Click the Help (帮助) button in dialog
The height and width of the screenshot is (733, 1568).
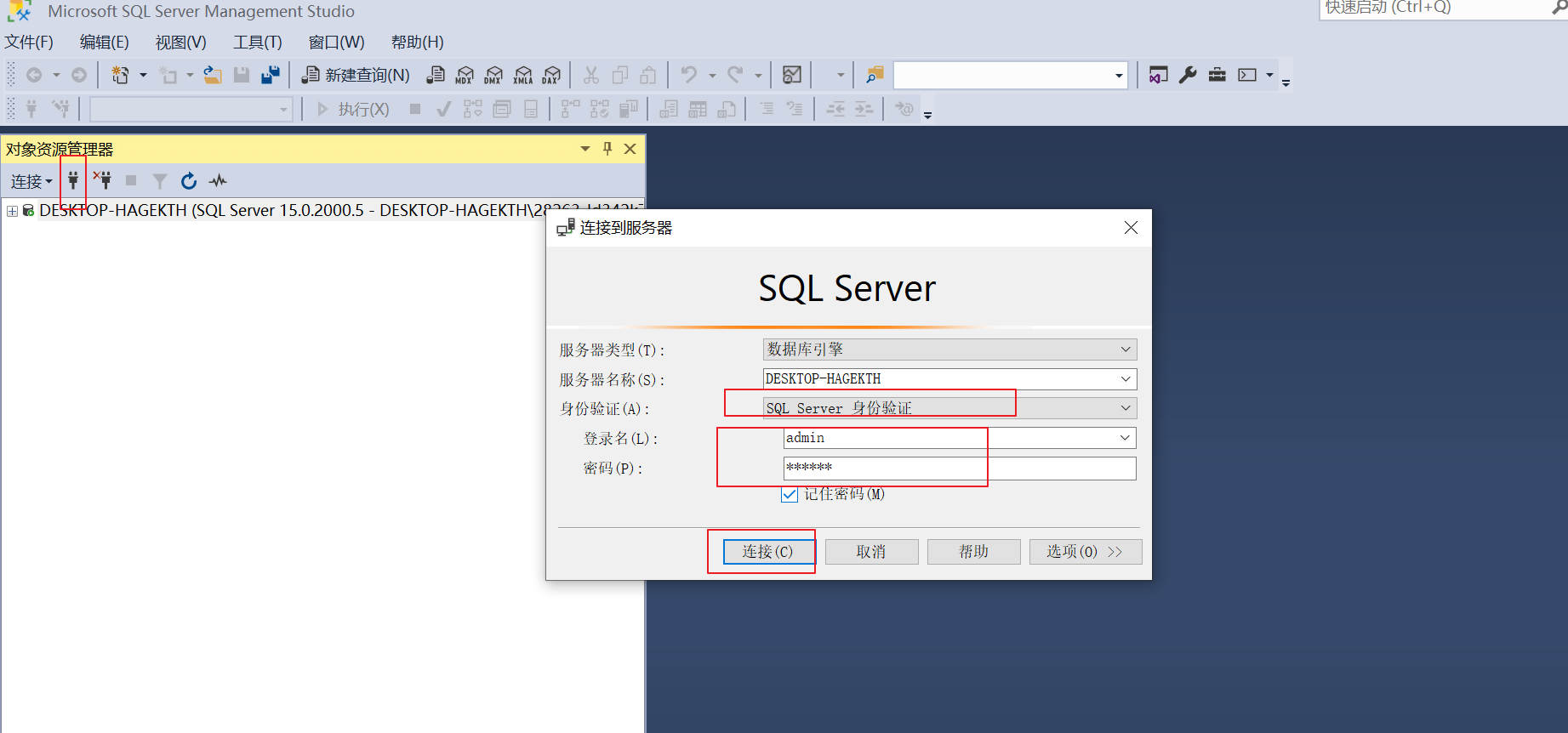pos(973,552)
